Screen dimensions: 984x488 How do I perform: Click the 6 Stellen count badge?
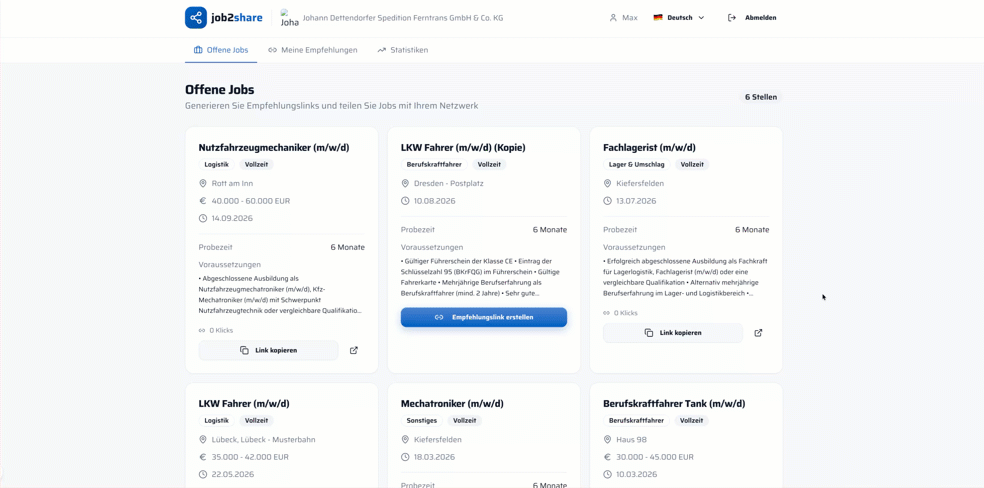pos(761,97)
